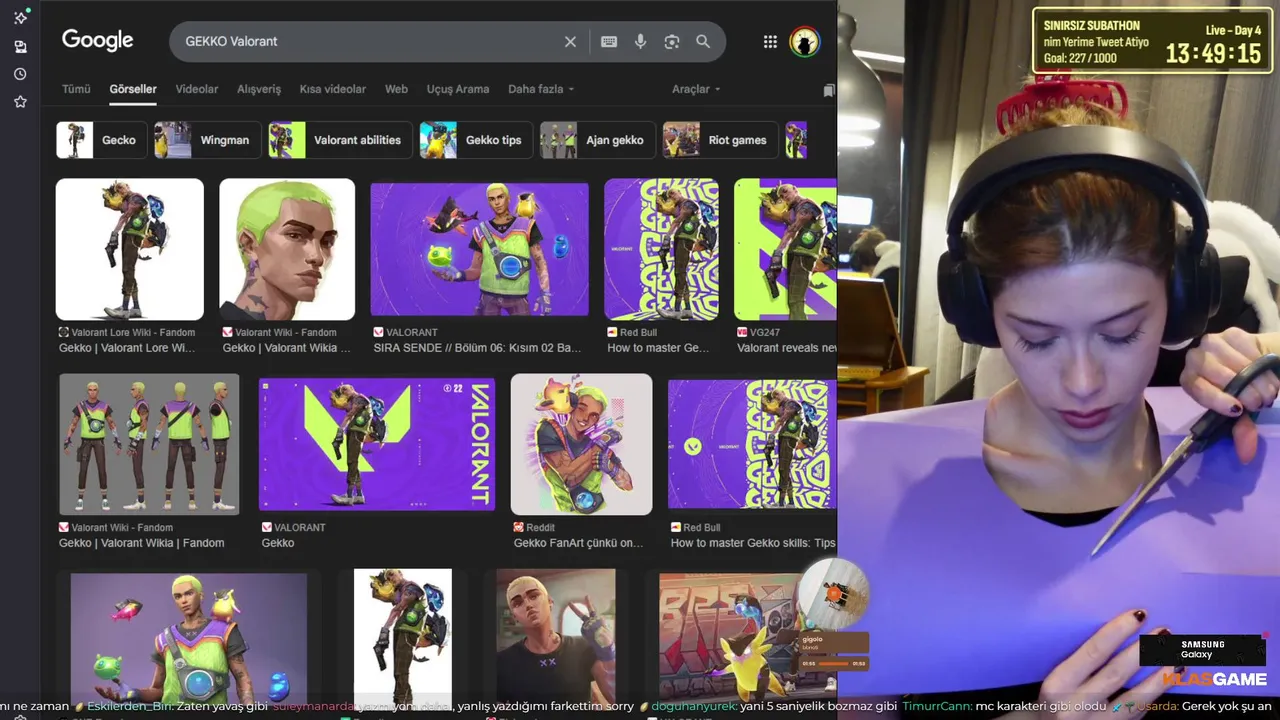Switch to the Videolar tab
This screenshot has width=1280, height=720.
[197, 89]
